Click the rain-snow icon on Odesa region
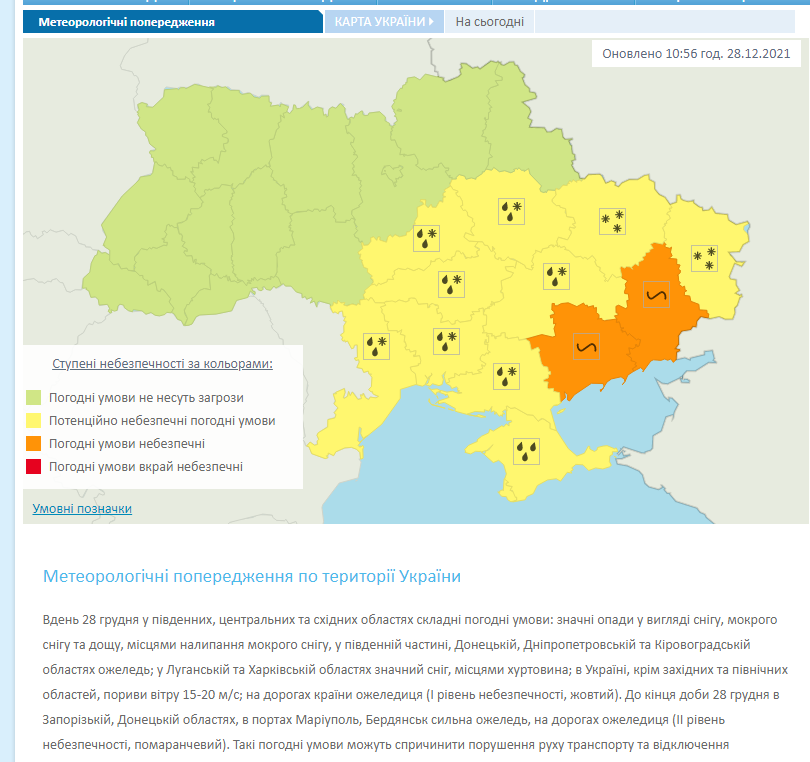Screen dimensions: 810x762 tap(376, 345)
